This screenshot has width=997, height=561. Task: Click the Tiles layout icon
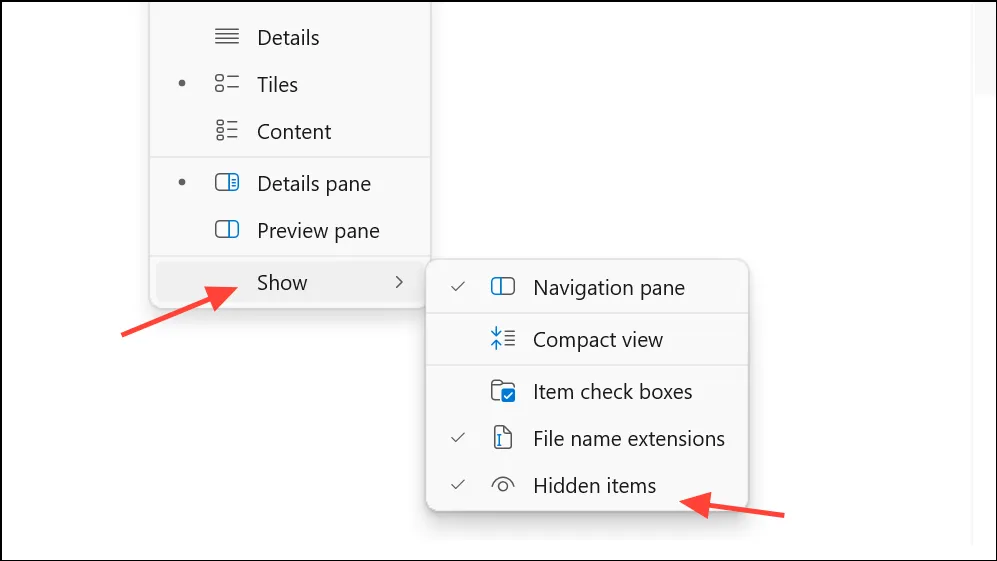pyautogui.click(x=227, y=83)
